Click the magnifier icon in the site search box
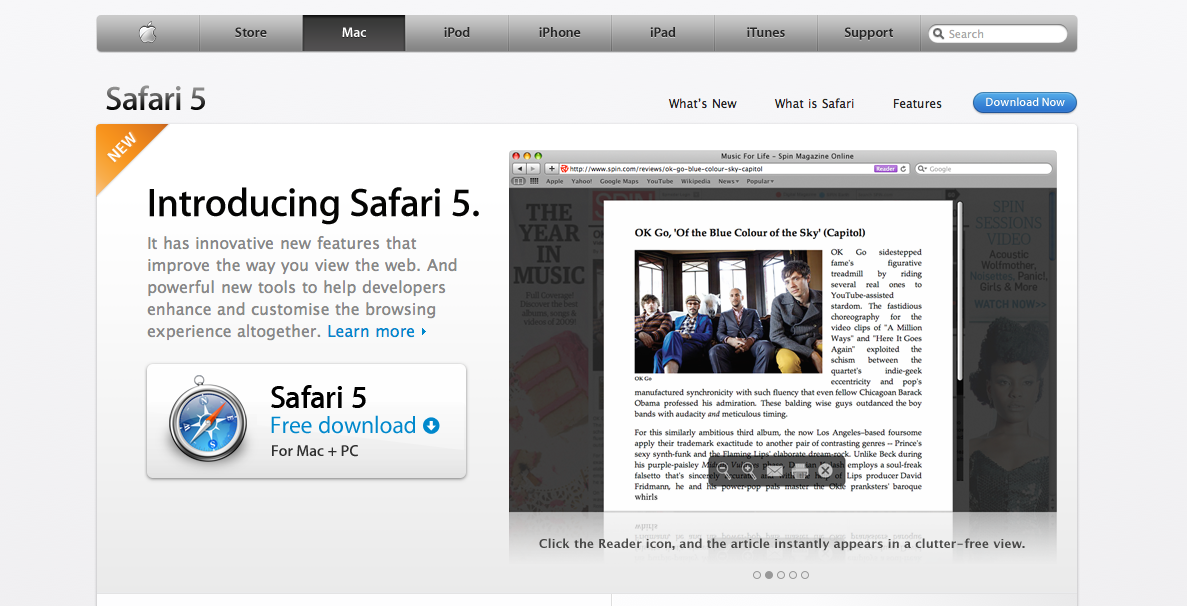The width and height of the screenshot is (1187, 606). coord(939,34)
